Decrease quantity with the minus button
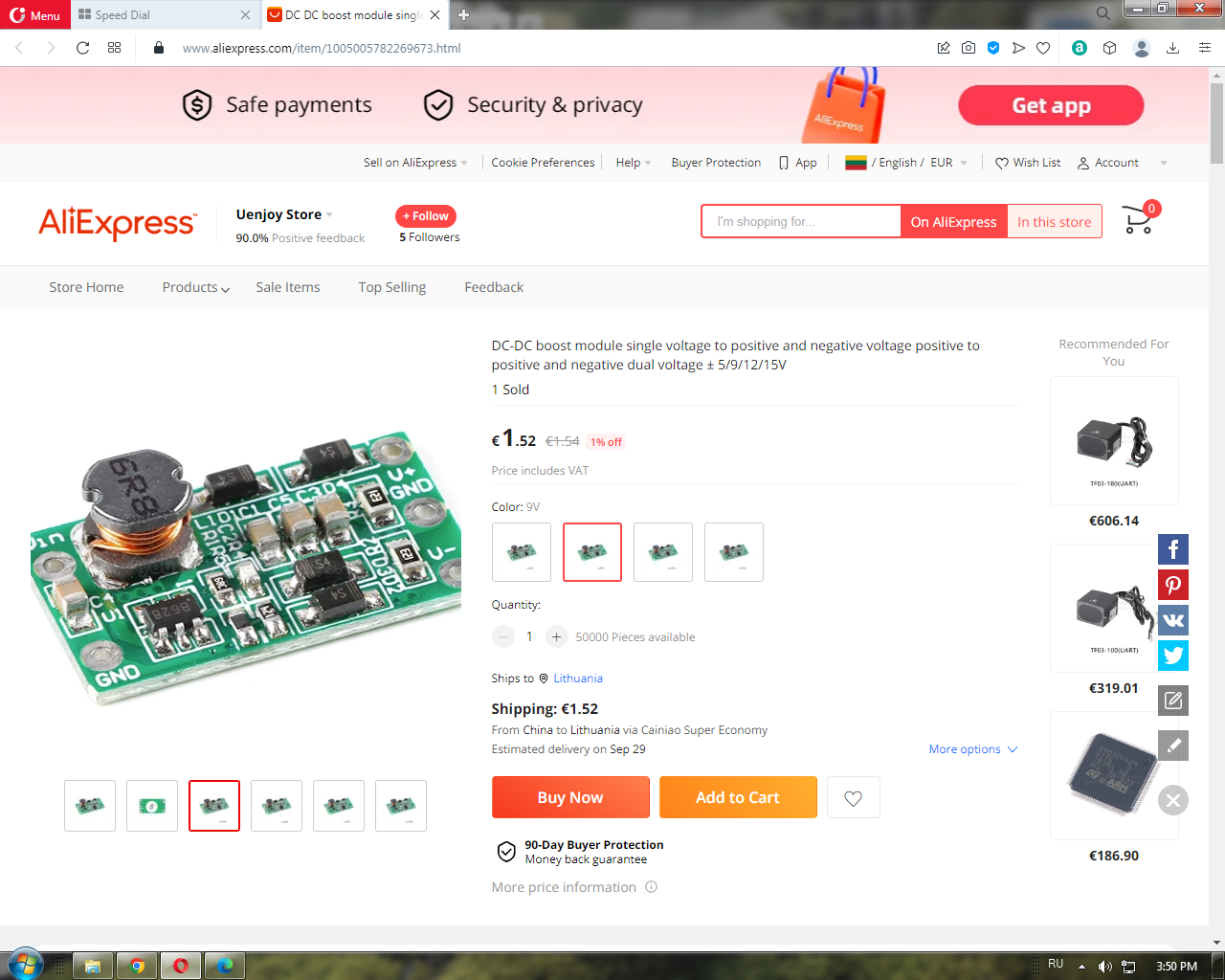 503,636
